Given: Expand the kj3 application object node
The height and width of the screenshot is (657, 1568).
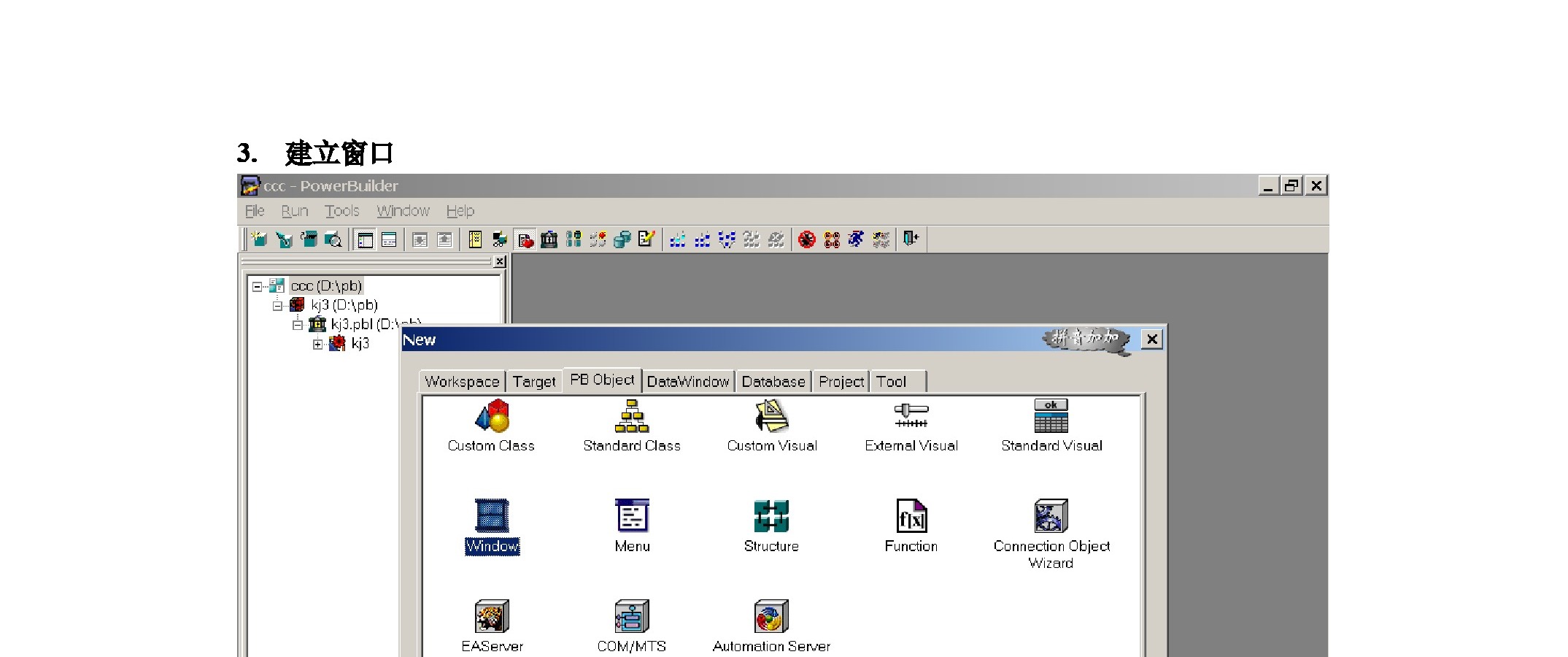Looking at the screenshot, I should coord(318,345).
